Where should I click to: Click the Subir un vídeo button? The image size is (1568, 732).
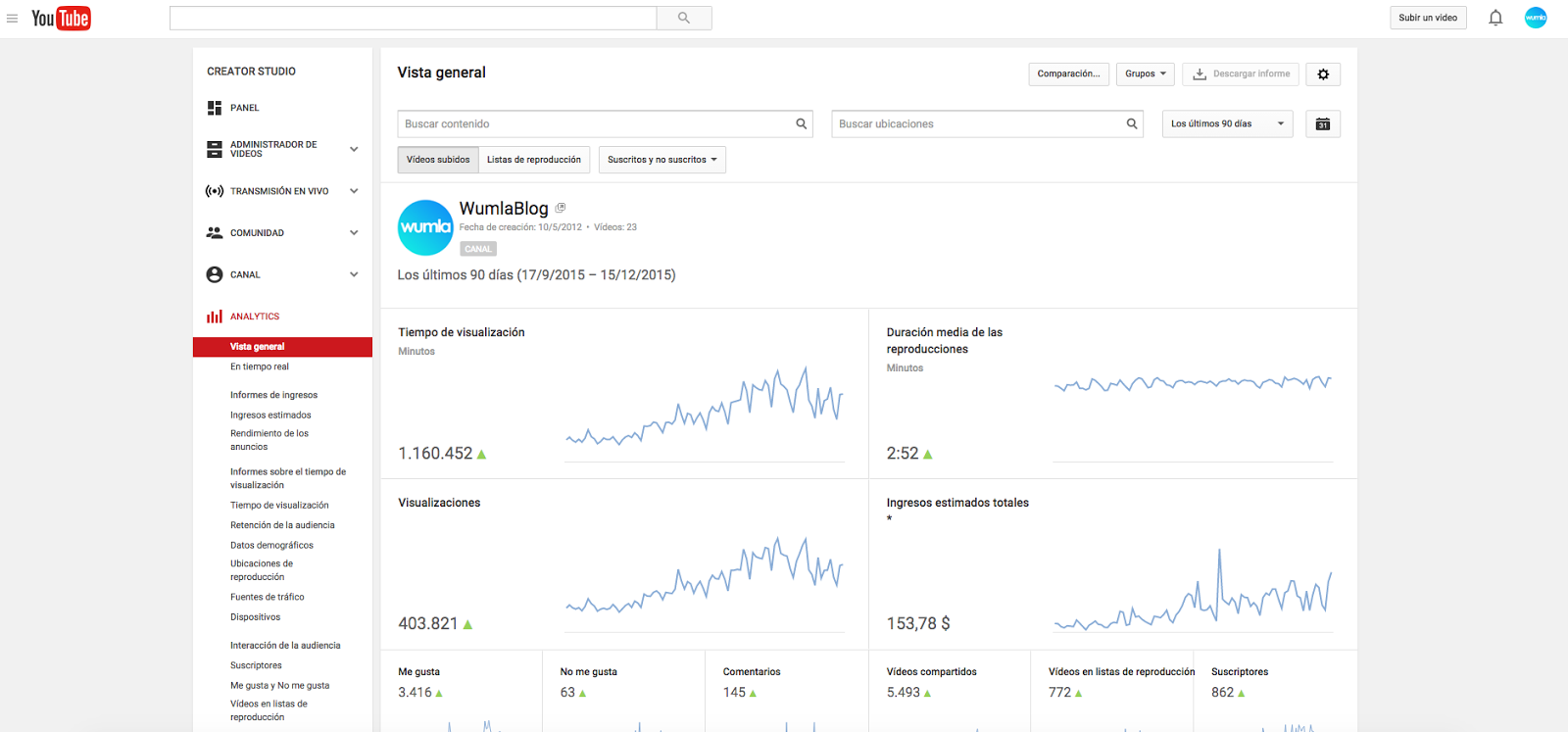pyautogui.click(x=1428, y=18)
